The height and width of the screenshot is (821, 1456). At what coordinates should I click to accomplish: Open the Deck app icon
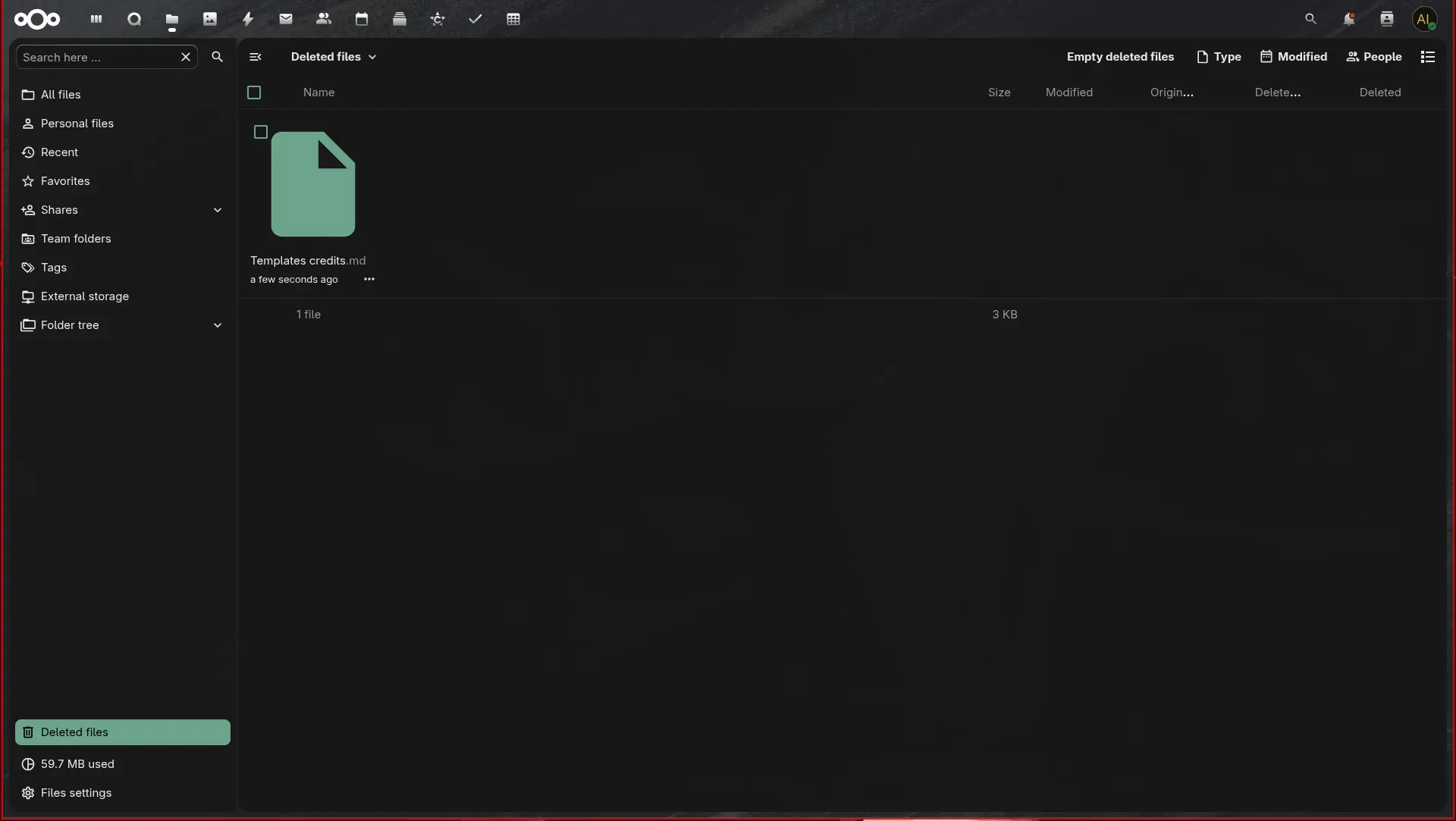point(400,19)
